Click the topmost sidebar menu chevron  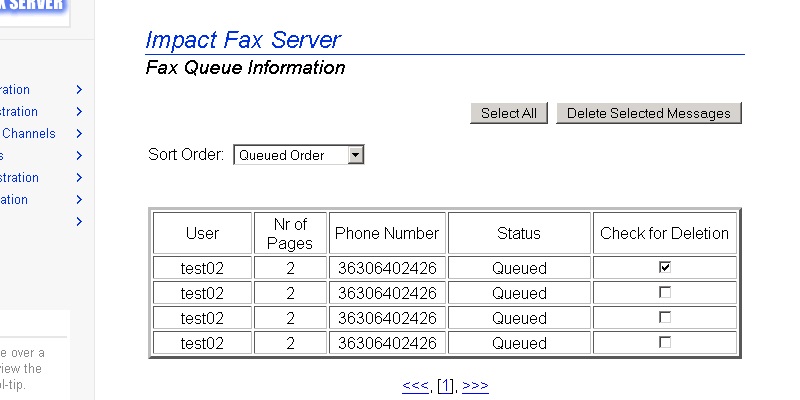click(x=79, y=90)
